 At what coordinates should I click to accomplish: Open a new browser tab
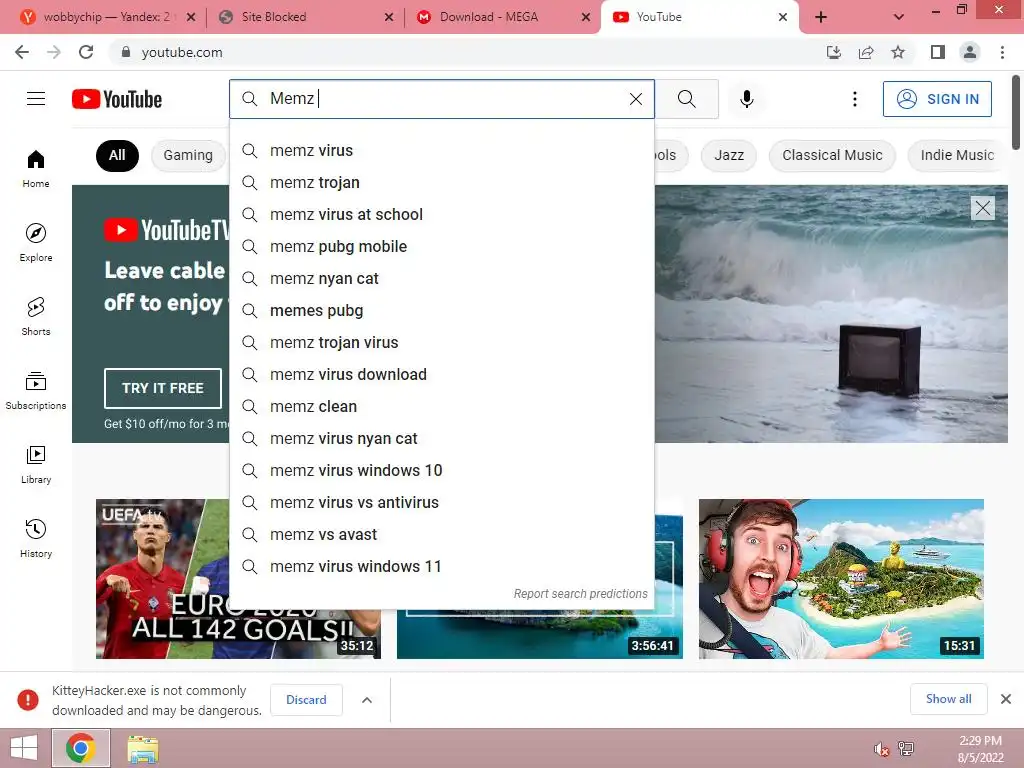tap(821, 17)
